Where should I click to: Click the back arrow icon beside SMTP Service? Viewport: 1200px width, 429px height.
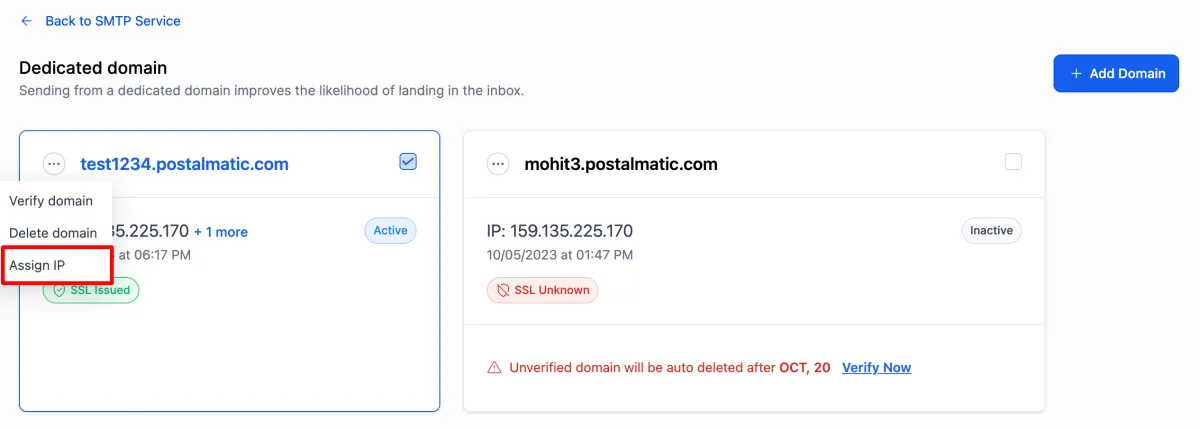pos(26,20)
